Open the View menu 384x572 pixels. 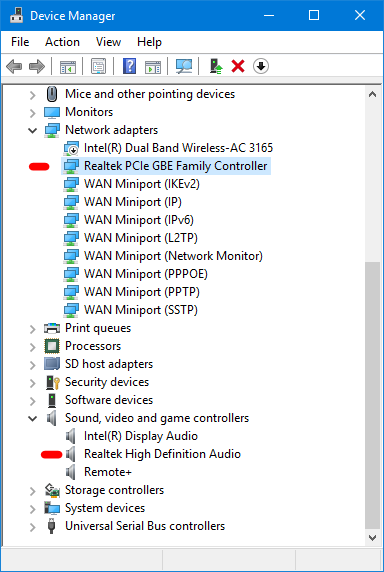pos(108,42)
